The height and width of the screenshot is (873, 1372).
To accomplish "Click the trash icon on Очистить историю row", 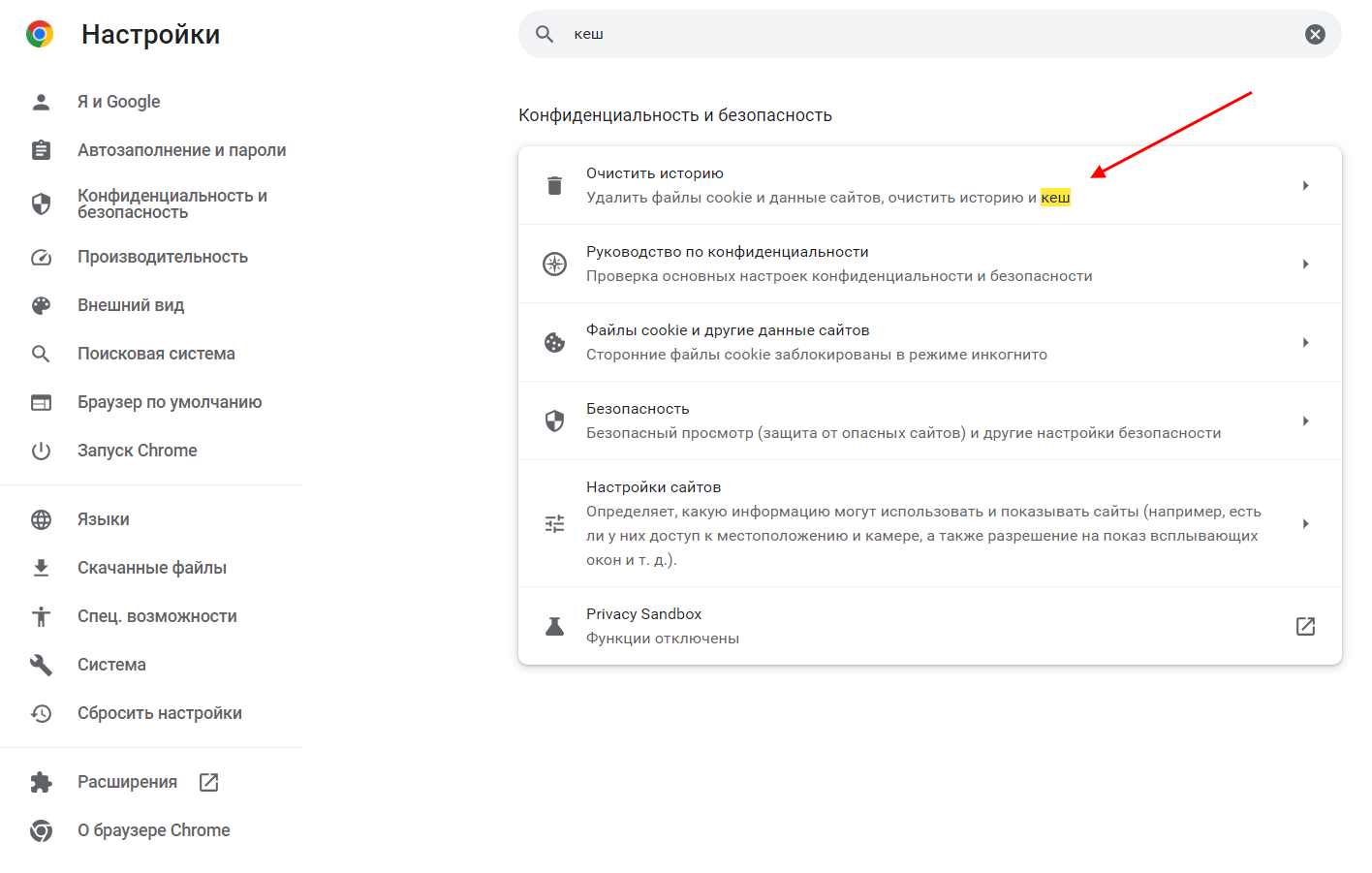I will [x=553, y=184].
